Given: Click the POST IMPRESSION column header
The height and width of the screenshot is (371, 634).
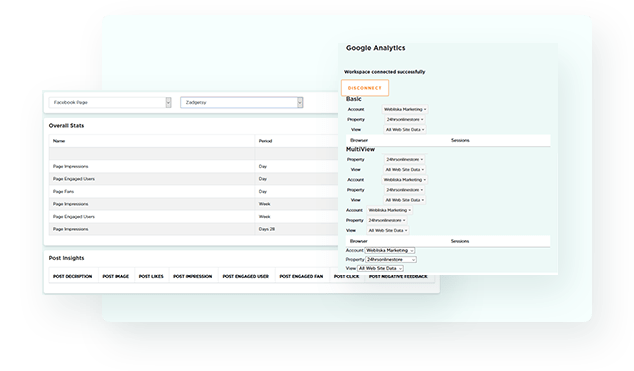Looking at the screenshot, I should coord(193,276).
